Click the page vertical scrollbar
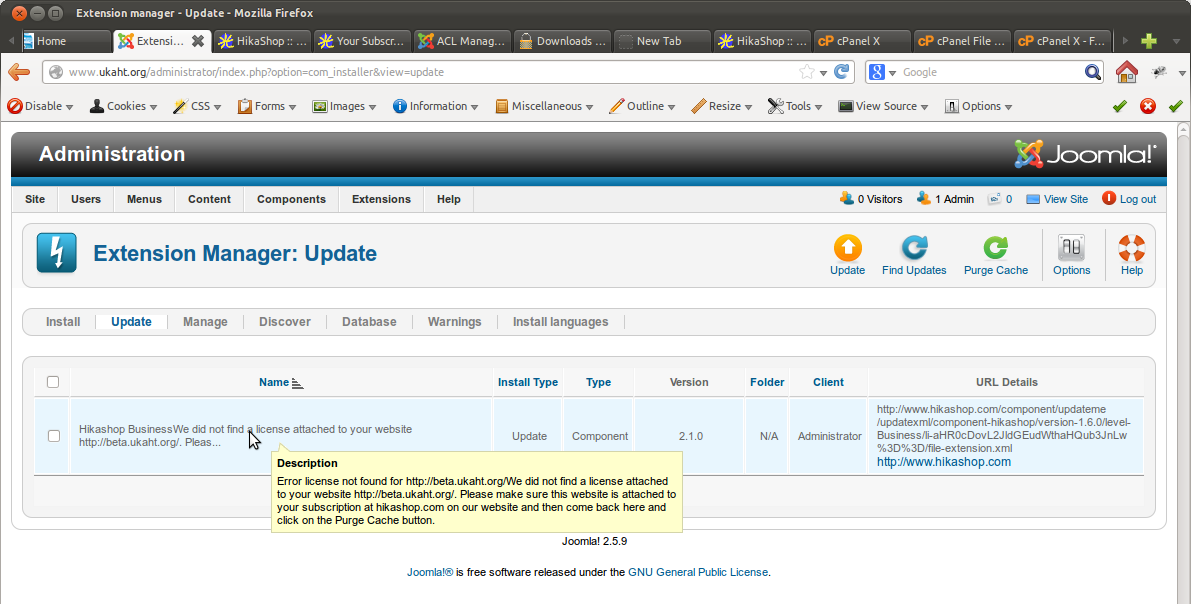Screen dimensions: 1191x604 pos(1183,365)
